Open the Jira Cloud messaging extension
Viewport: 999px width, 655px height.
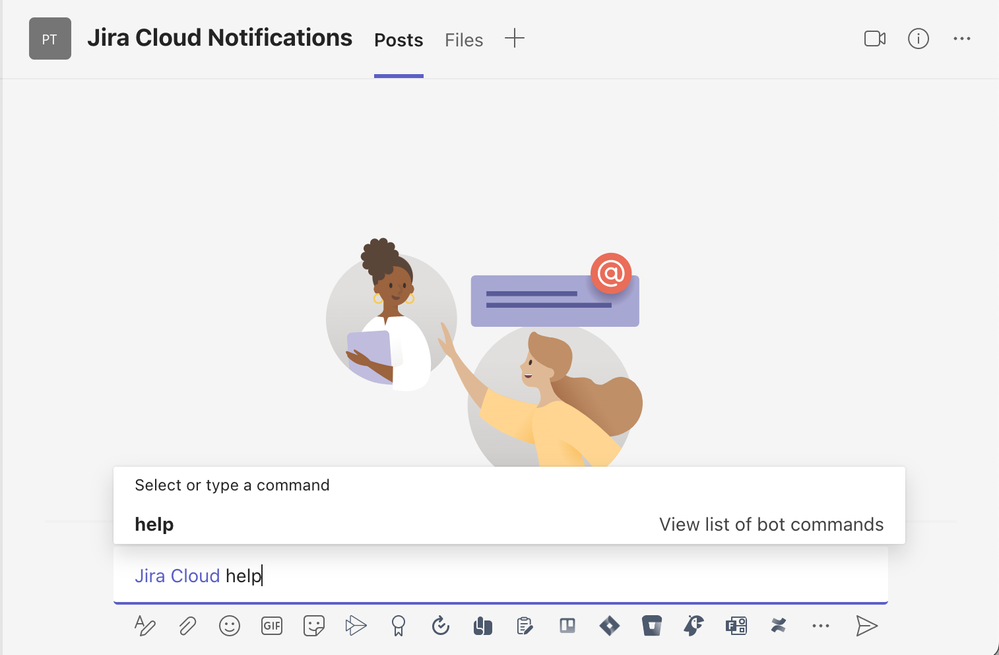pos(609,625)
